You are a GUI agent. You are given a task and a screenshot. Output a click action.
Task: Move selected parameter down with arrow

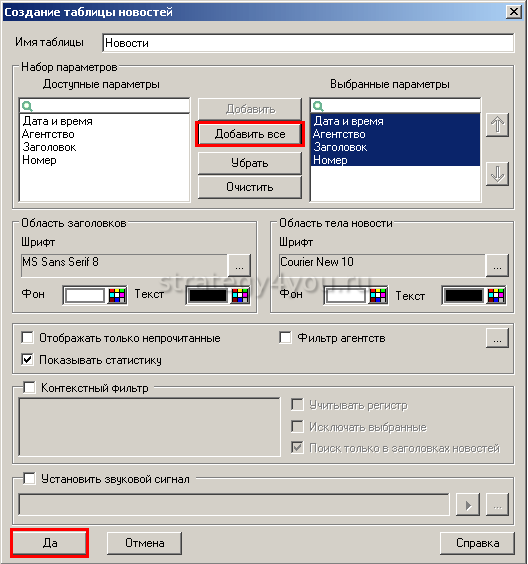(497, 174)
